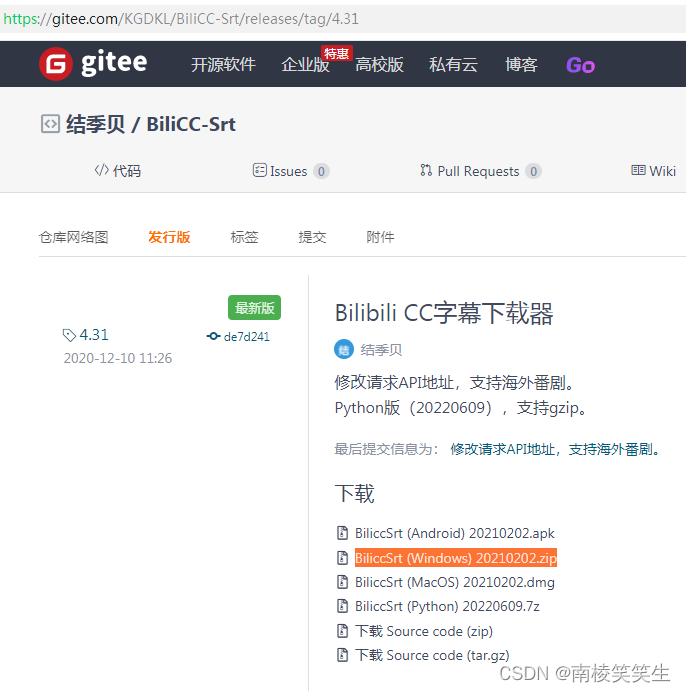The image size is (686, 692).
Task: Open the BiliCC-Srt repository name link
Action: (191, 124)
